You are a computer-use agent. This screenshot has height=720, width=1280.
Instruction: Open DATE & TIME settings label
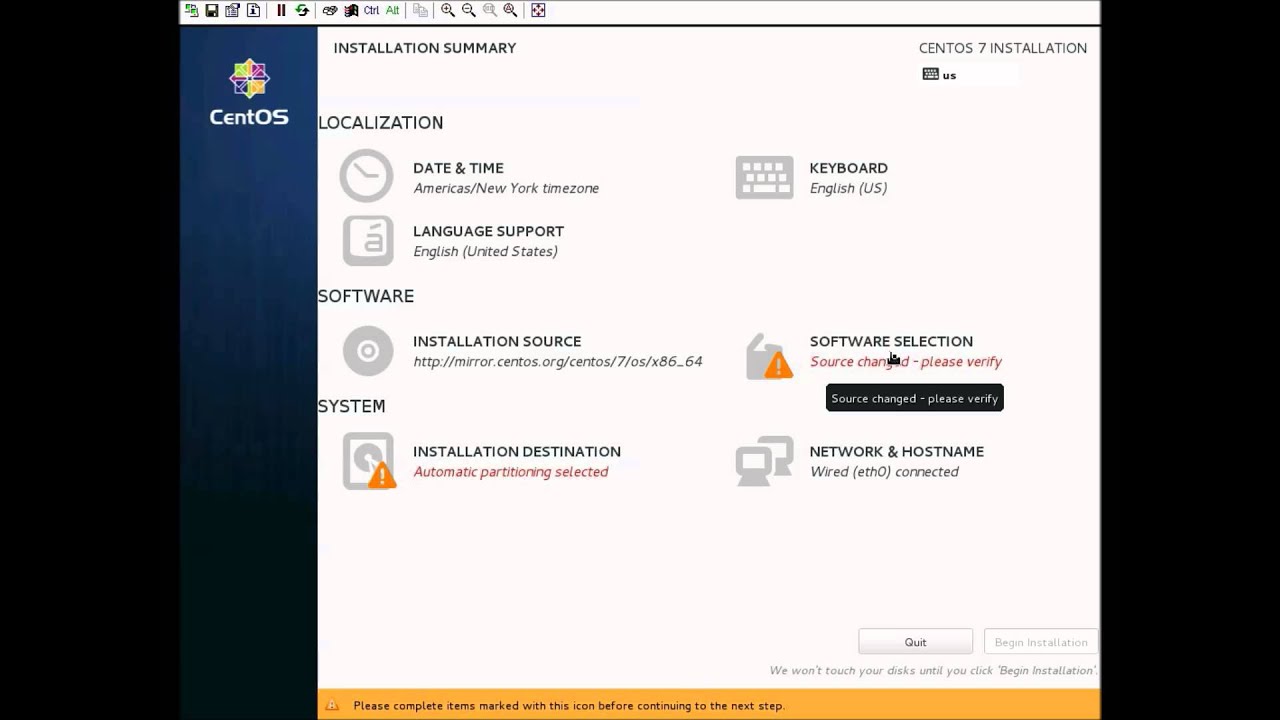click(x=458, y=168)
